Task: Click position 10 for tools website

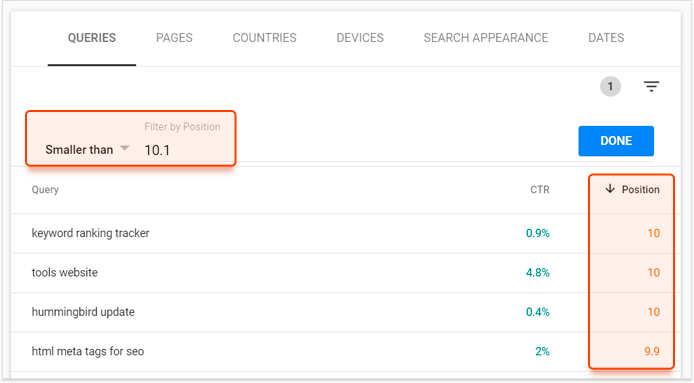Action: coord(653,272)
